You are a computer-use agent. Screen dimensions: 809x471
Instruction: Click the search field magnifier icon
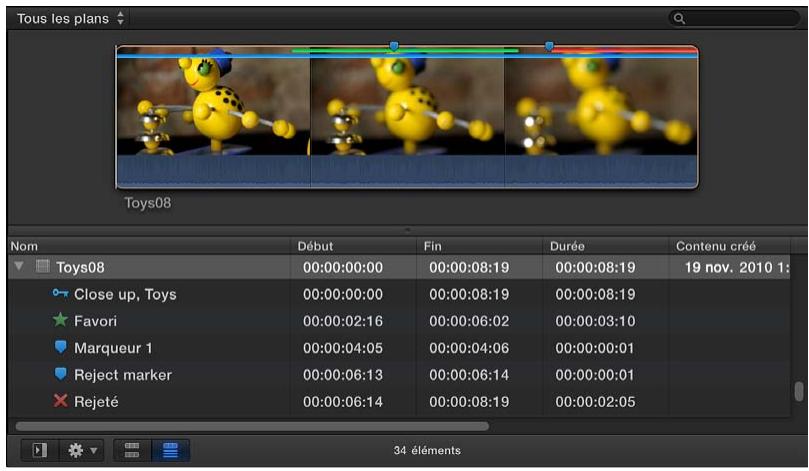point(679,19)
